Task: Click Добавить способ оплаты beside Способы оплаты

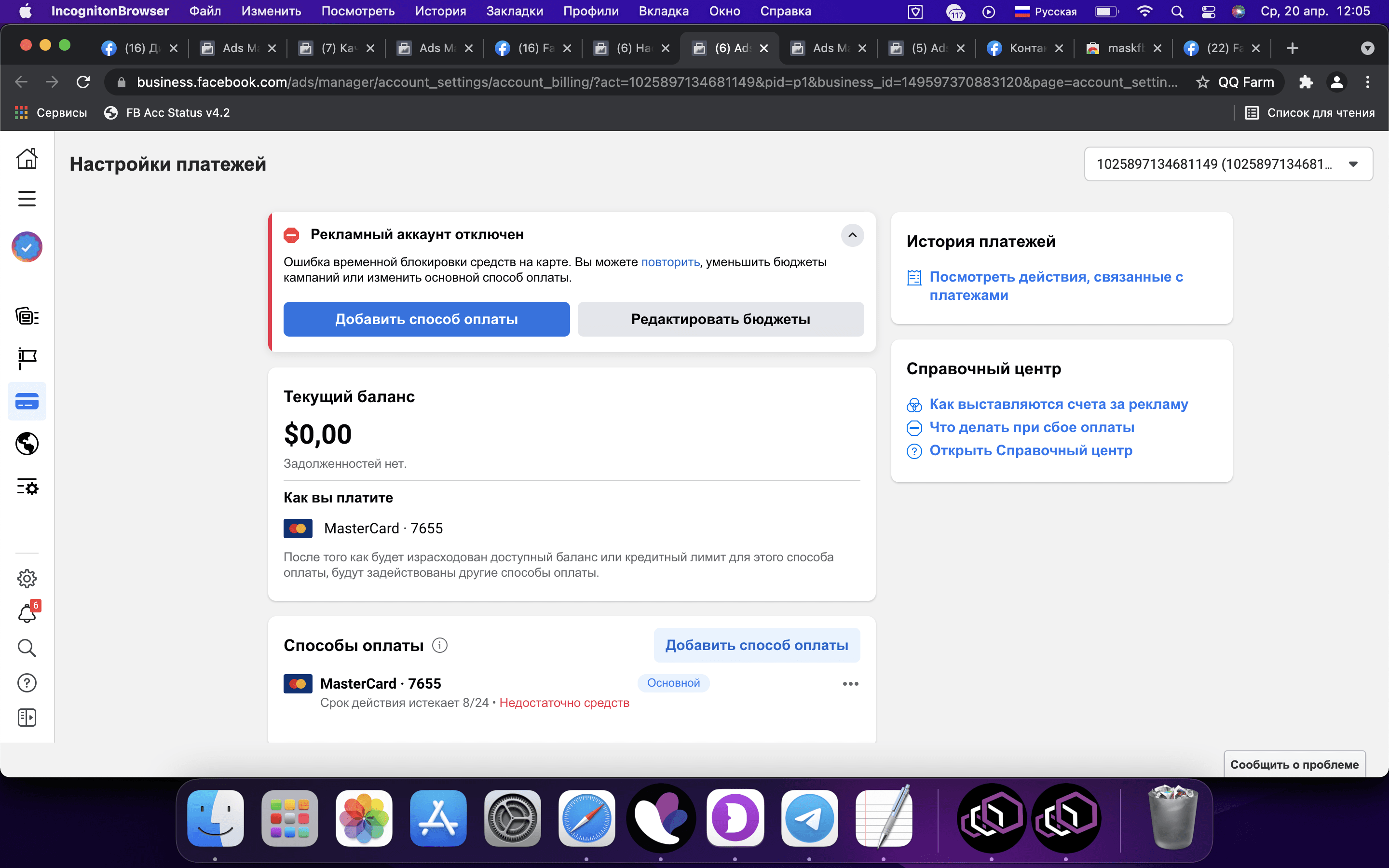Action: point(757,645)
